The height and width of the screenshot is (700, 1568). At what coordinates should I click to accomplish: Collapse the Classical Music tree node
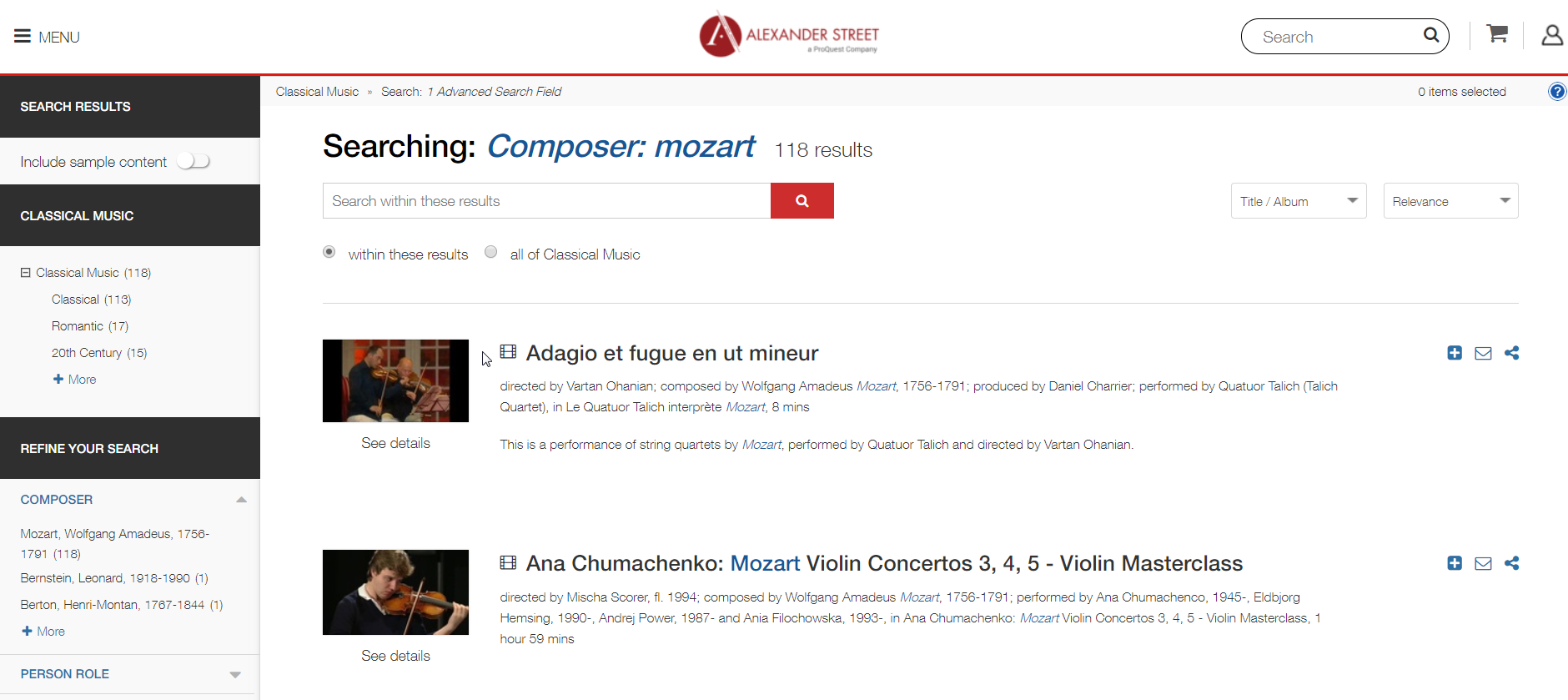click(26, 273)
